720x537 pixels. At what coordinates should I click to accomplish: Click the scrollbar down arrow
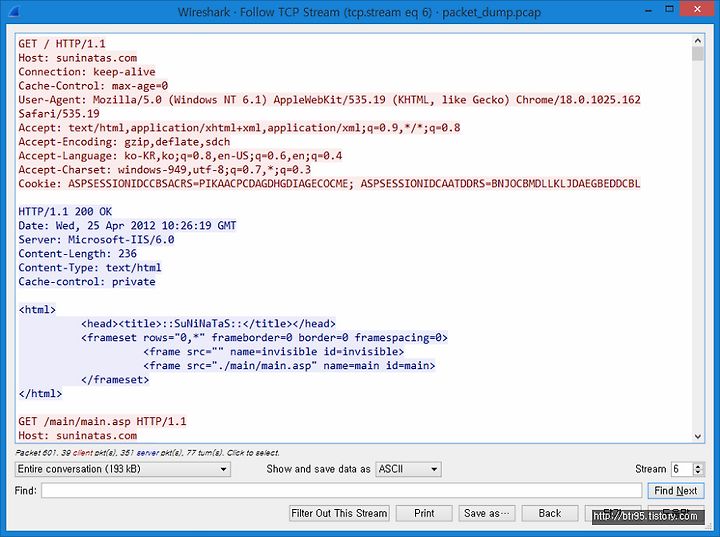tap(698, 436)
